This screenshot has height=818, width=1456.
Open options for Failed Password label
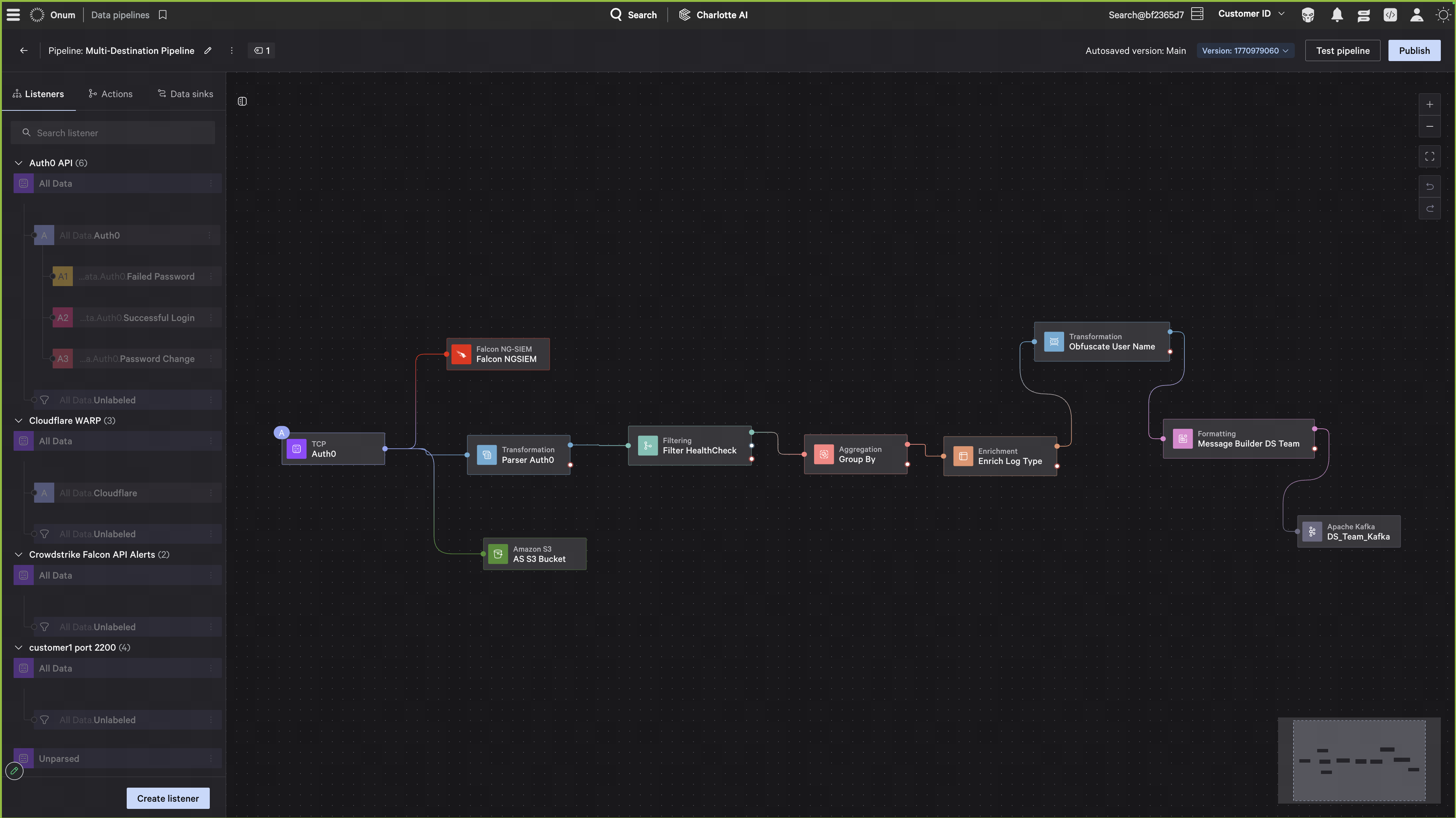tap(211, 277)
